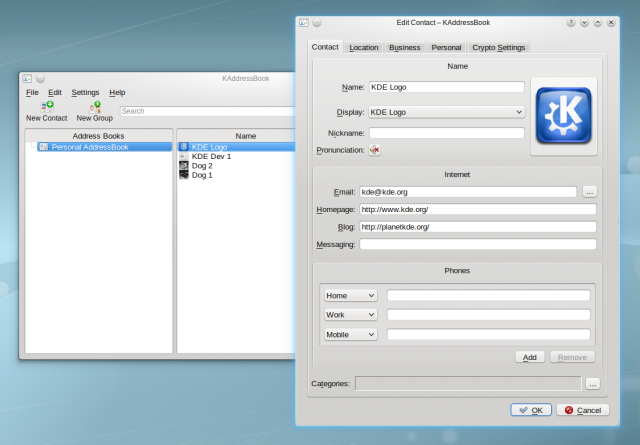640x445 pixels.
Task: Click the Add phone button
Action: [529, 357]
